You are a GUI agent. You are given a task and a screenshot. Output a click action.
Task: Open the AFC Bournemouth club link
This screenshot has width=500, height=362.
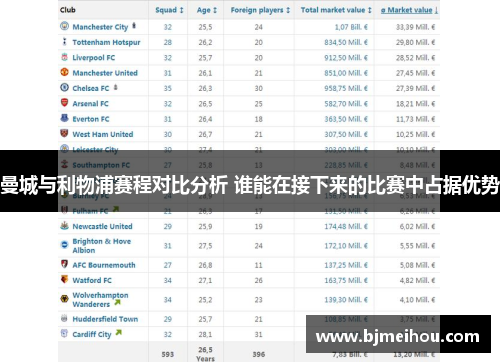point(104,265)
